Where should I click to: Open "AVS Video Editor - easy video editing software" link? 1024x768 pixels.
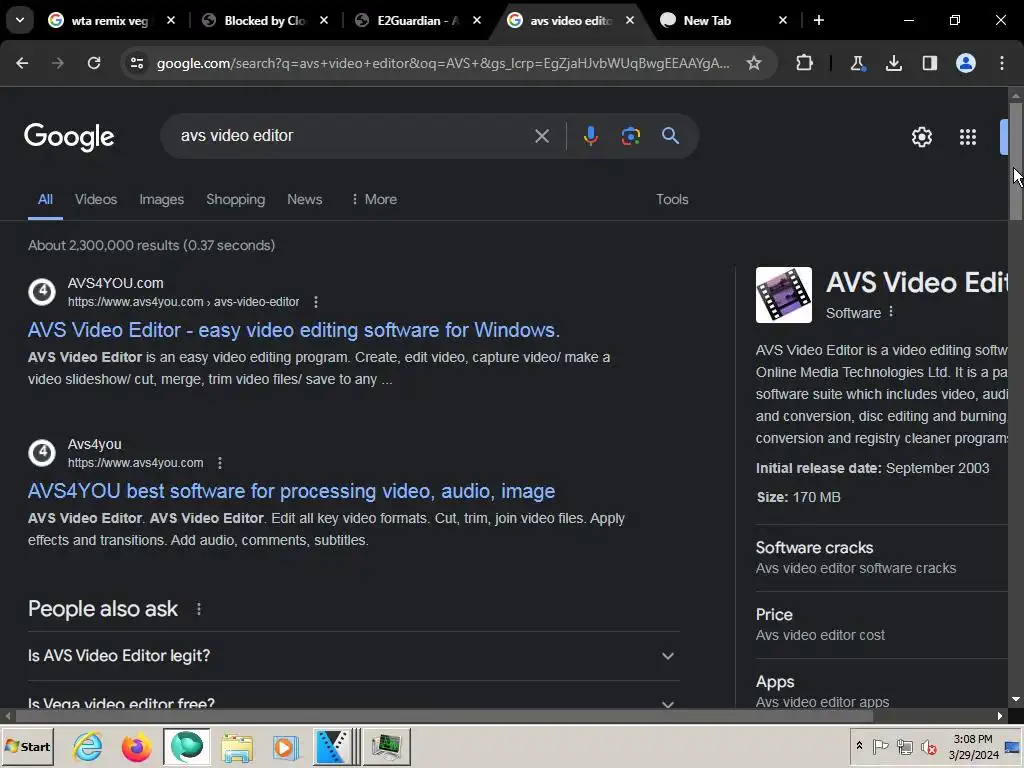coord(294,330)
